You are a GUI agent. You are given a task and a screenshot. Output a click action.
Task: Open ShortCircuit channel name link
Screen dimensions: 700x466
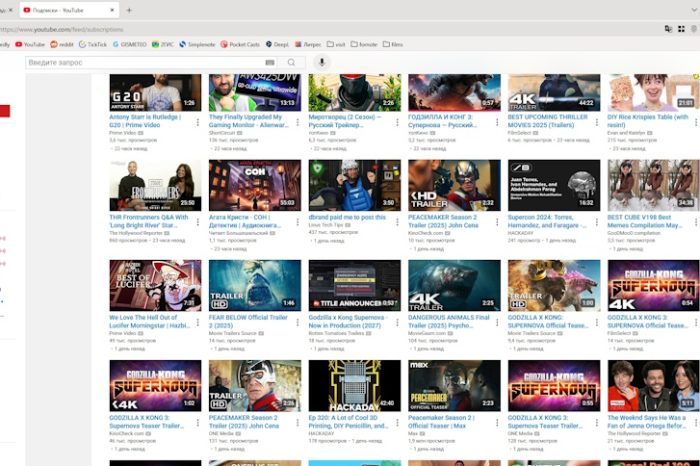tap(222, 133)
